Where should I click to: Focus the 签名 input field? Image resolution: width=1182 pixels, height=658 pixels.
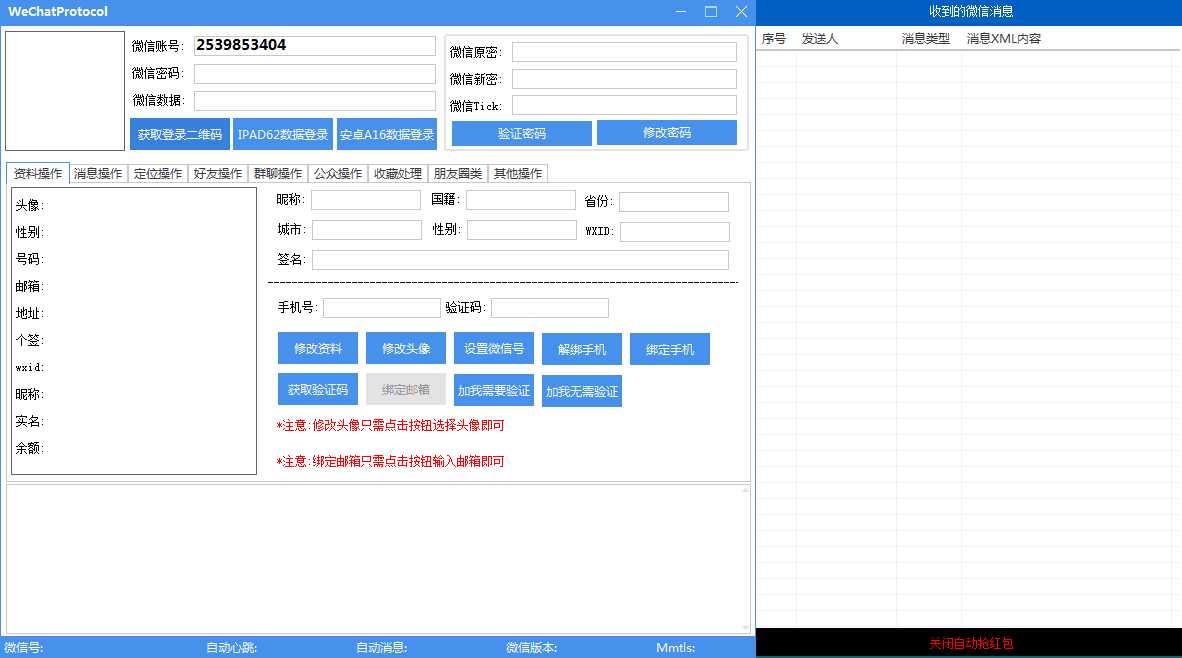(520, 260)
